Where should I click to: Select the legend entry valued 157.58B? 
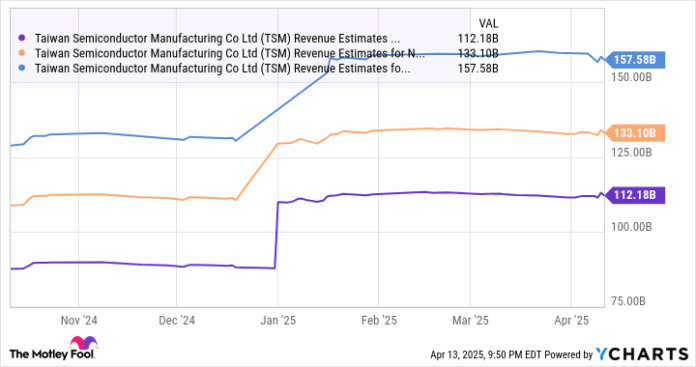[258, 68]
